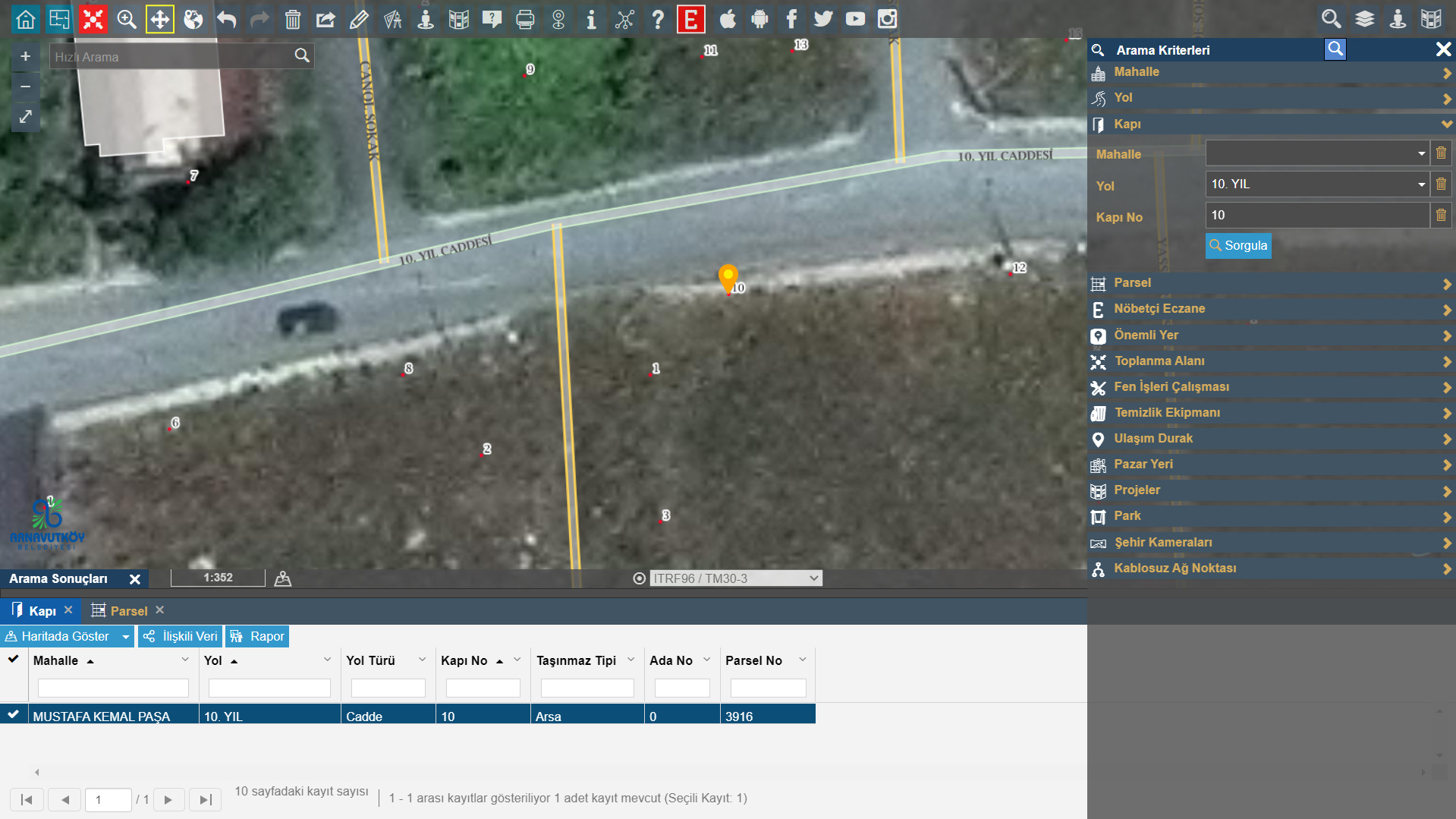Toggle the locate radio button beside ITRF96
Viewport: 1456px width, 819px height.
[x=640, y=578]
